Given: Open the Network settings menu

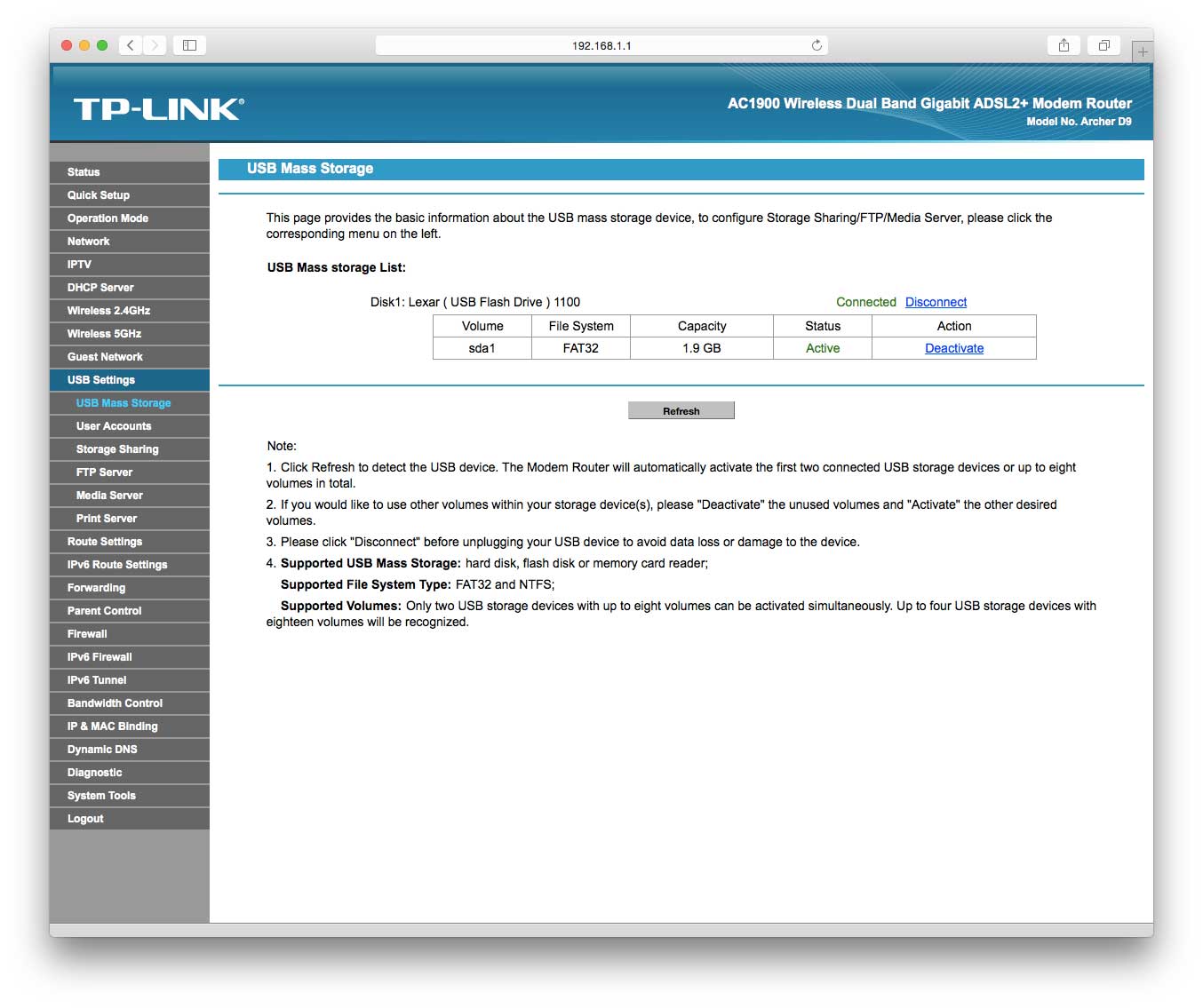Looking at the screenshot, I should (x=130, y=242).
